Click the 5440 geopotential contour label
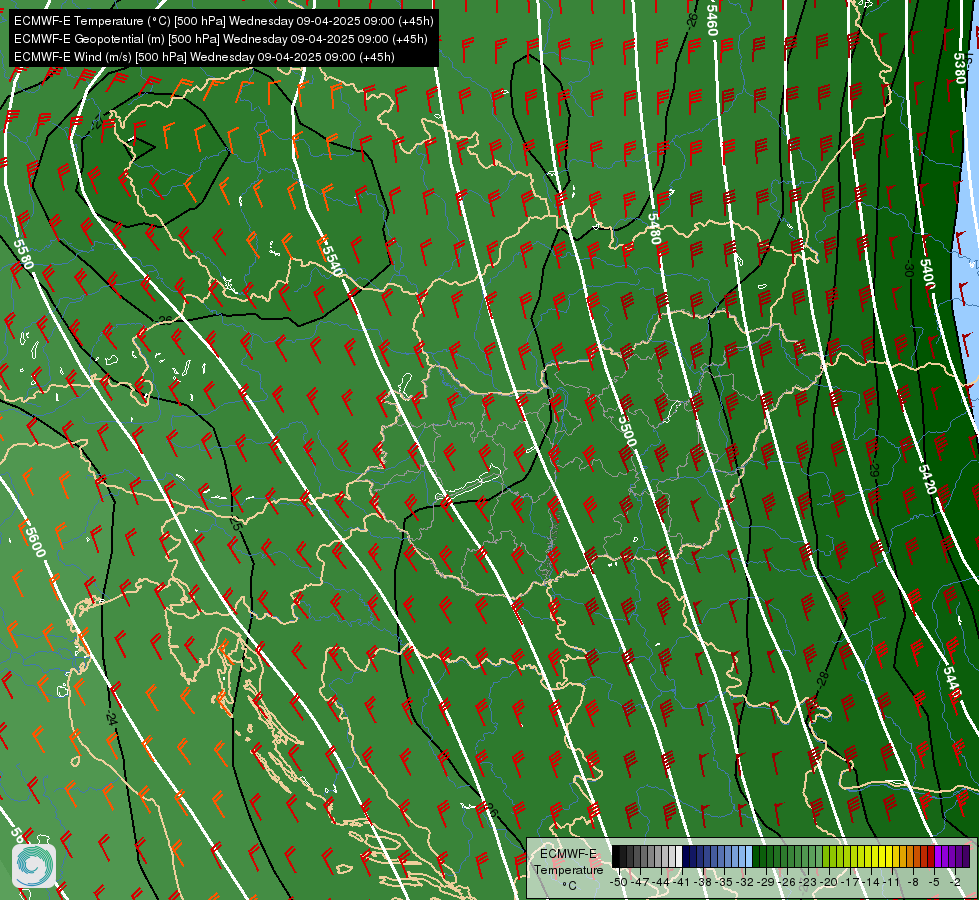The height and width of the screenshot is (900, 979). [x=951, y=682]
